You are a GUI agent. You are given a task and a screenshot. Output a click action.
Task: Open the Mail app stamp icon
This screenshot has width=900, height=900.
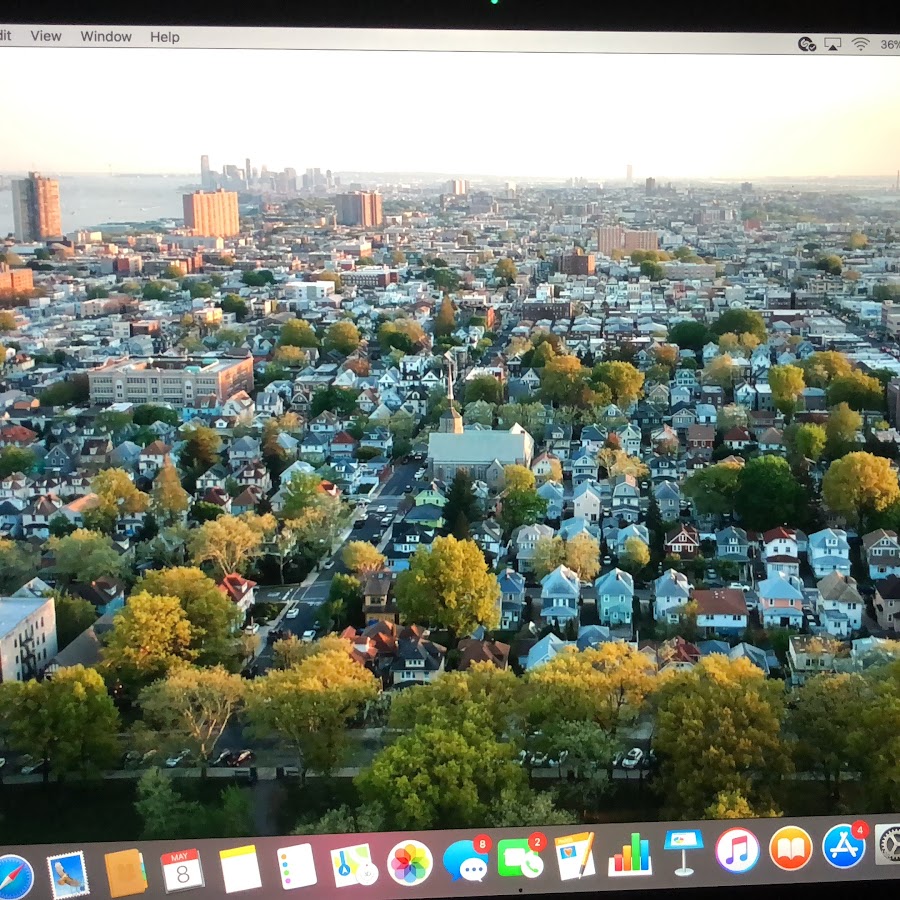(68, 875)
